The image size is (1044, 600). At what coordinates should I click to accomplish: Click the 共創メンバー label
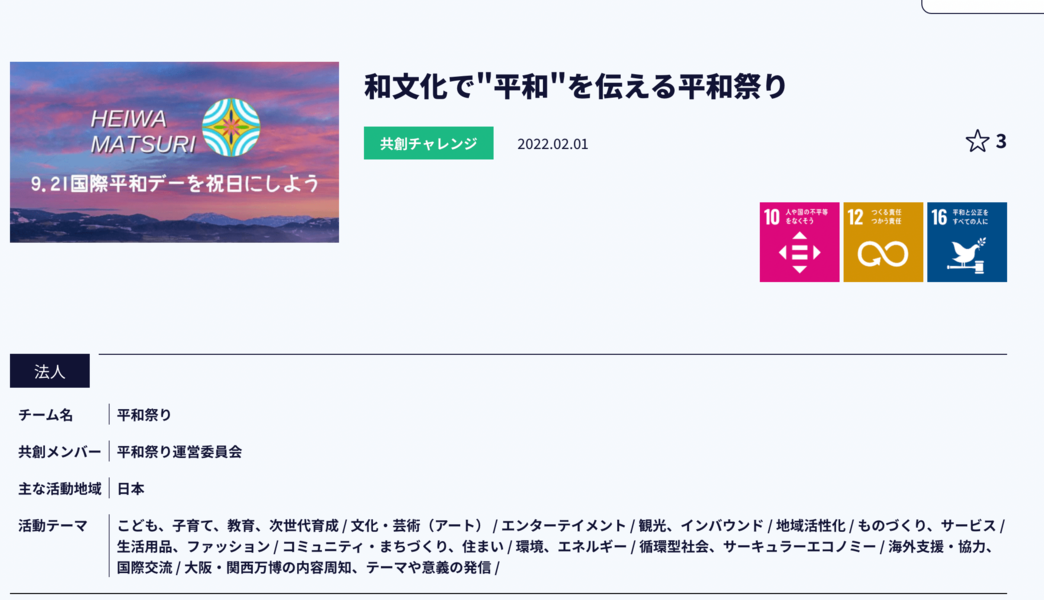[x=59, y=452]
